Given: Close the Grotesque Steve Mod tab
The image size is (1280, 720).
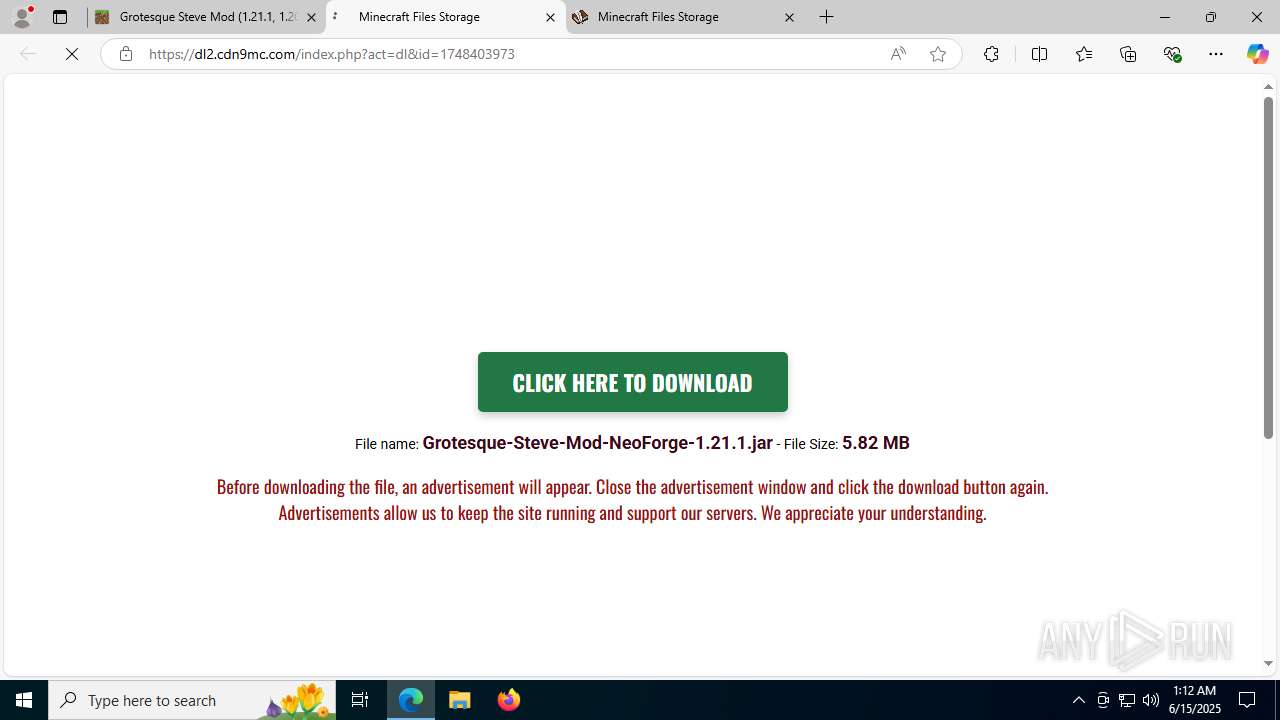Looking at the screenshot, I should [311, 17].
